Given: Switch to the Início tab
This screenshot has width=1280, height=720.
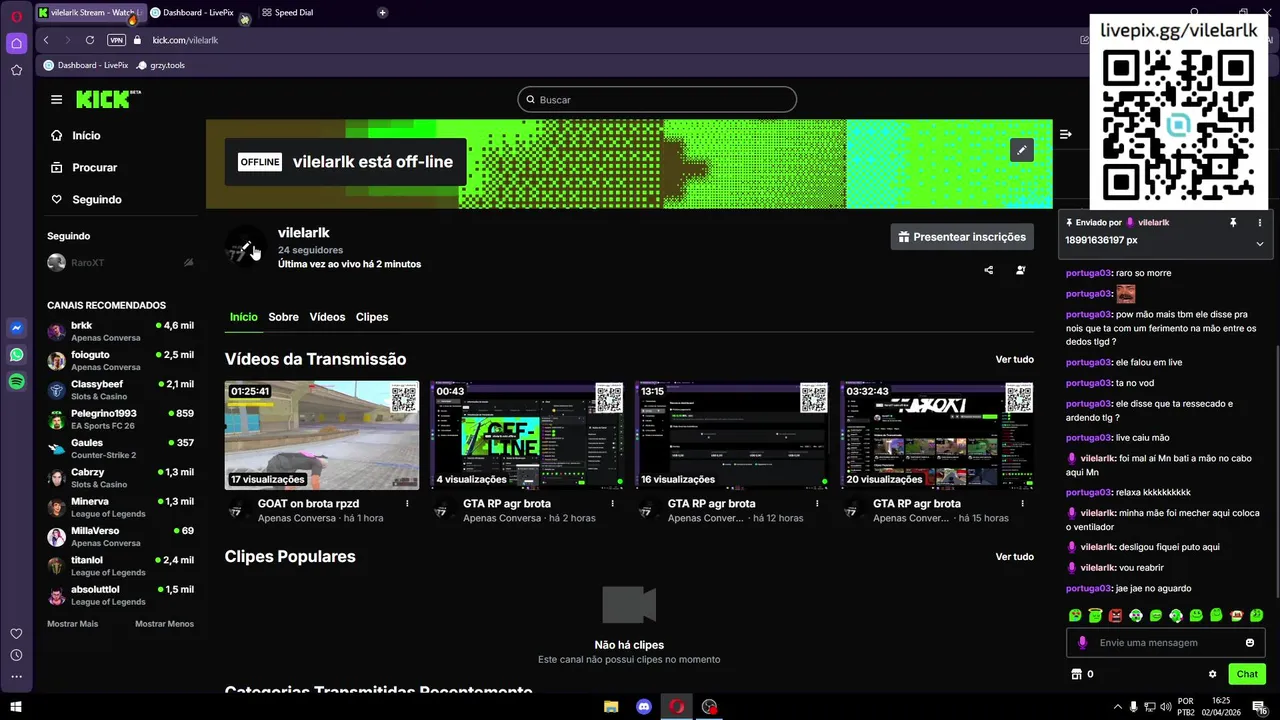Looking at the screenshot, I should point(243,317).
